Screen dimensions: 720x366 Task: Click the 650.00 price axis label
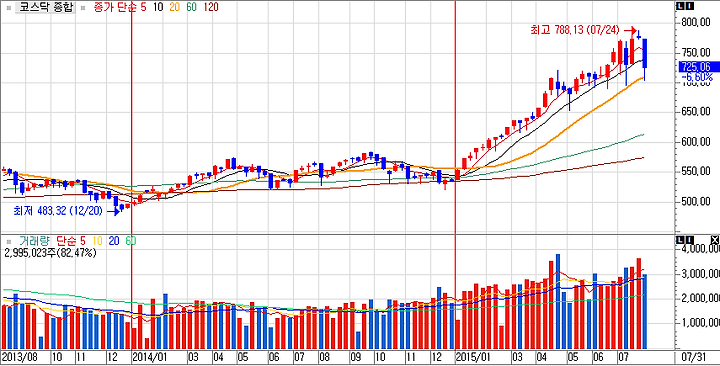coord(697,112)
